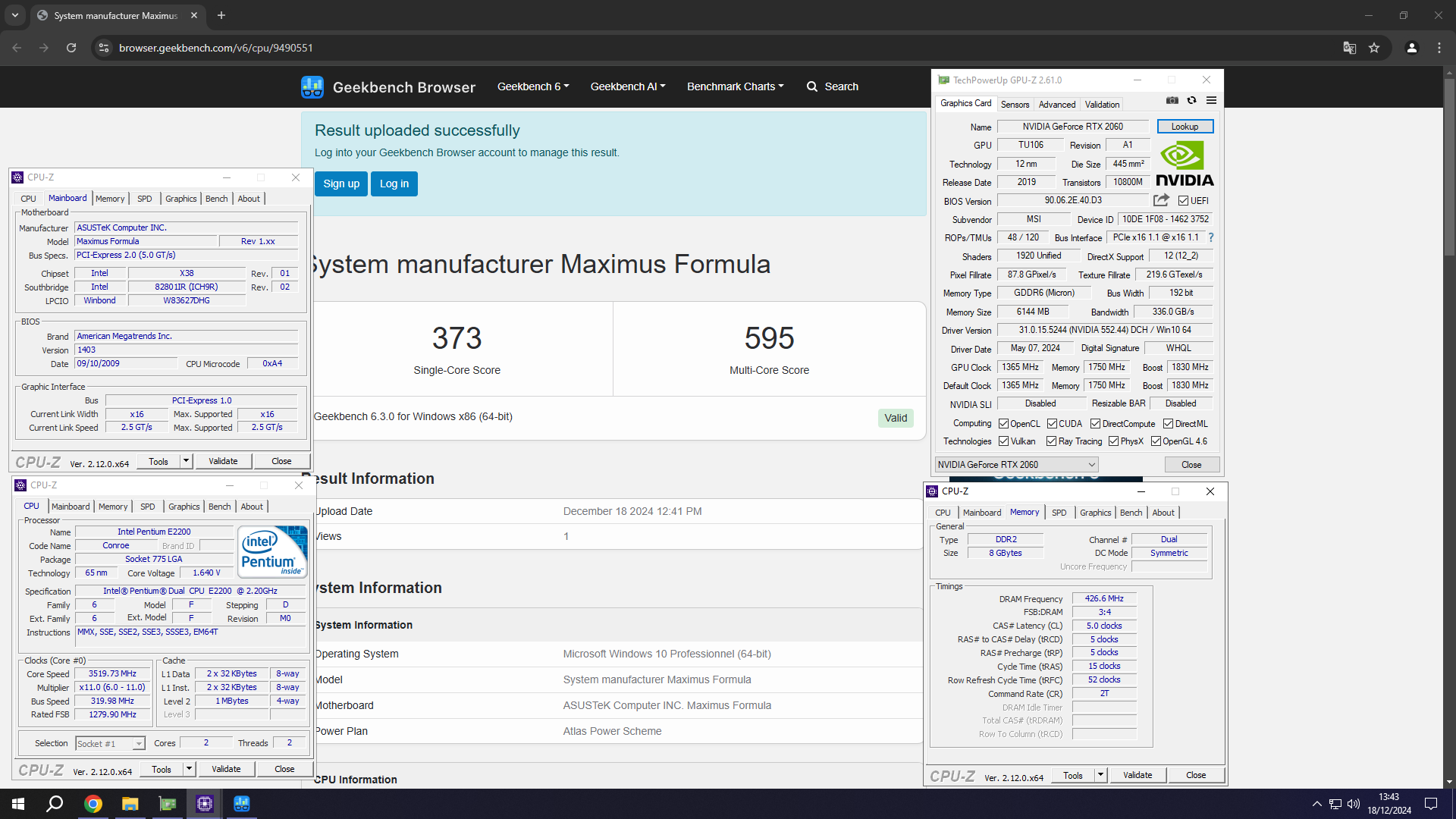
Task: Click the Log in button
Action: [394, 184]
